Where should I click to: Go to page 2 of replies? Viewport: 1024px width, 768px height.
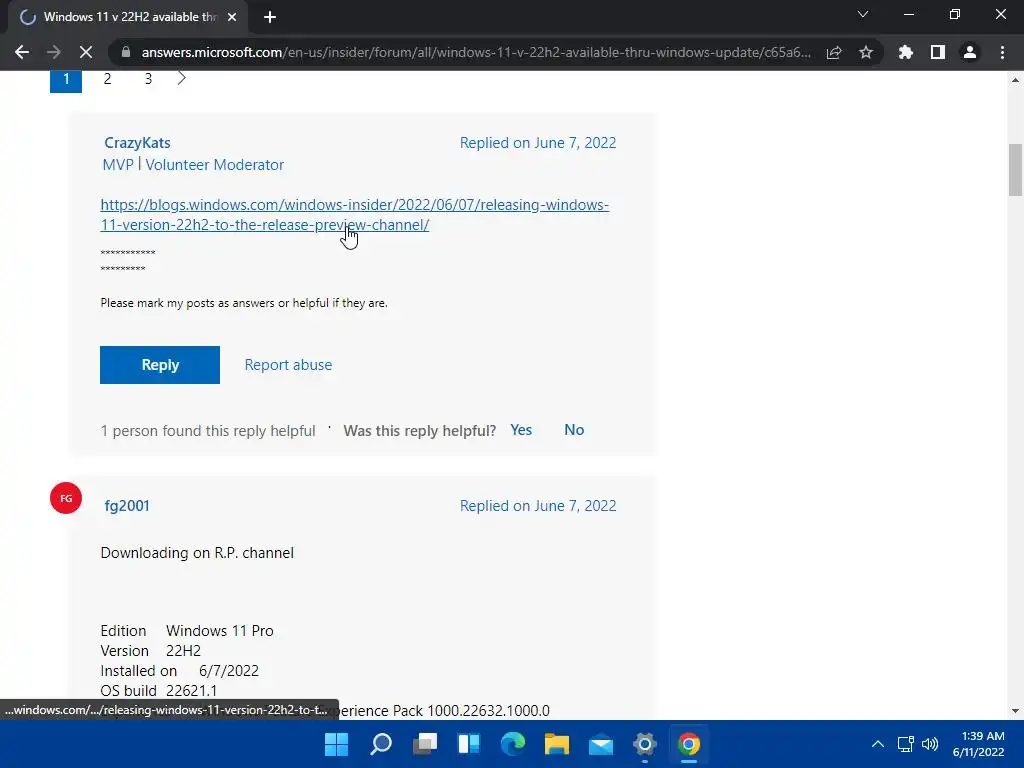click(x=107, y=79)
